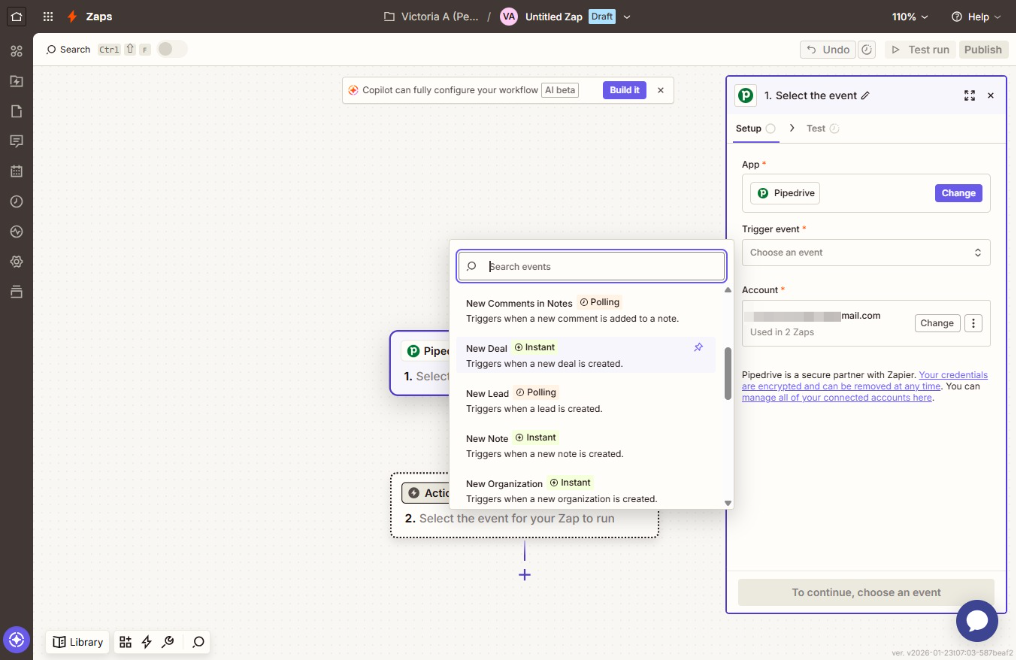
Task: Click the Search box in top toolbar
Action: pyautogui.click(x=67, y=49)
